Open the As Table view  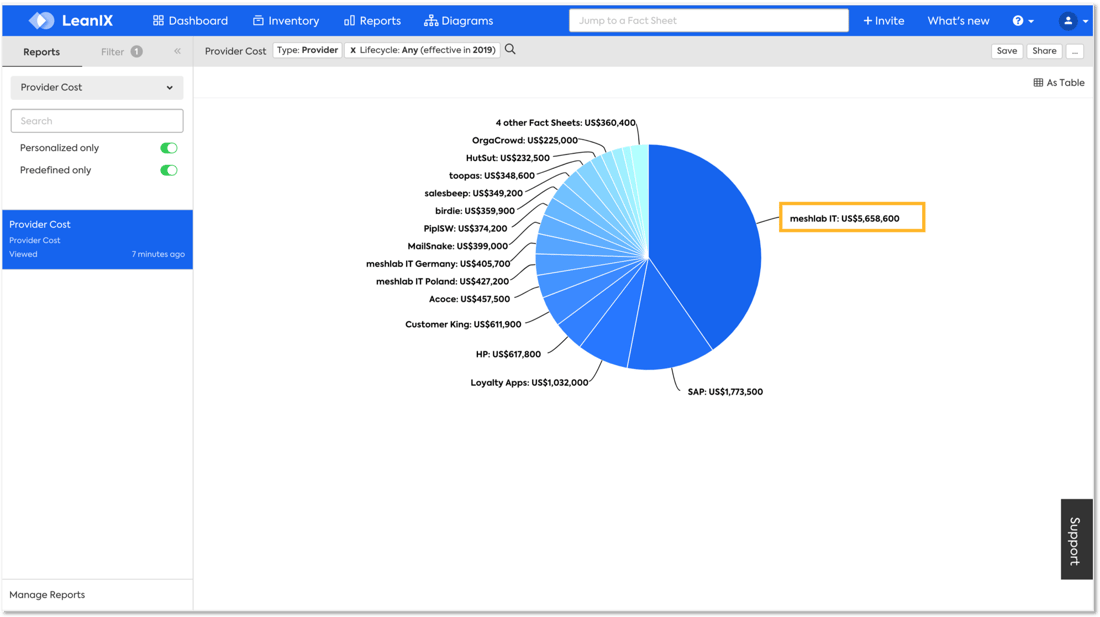click(x=1058, y=83)
